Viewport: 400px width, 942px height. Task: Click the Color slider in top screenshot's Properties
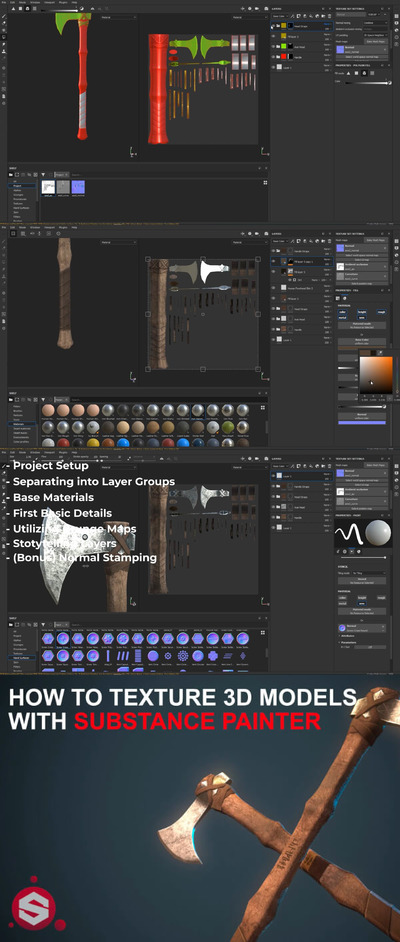click(x=366, y=82)
